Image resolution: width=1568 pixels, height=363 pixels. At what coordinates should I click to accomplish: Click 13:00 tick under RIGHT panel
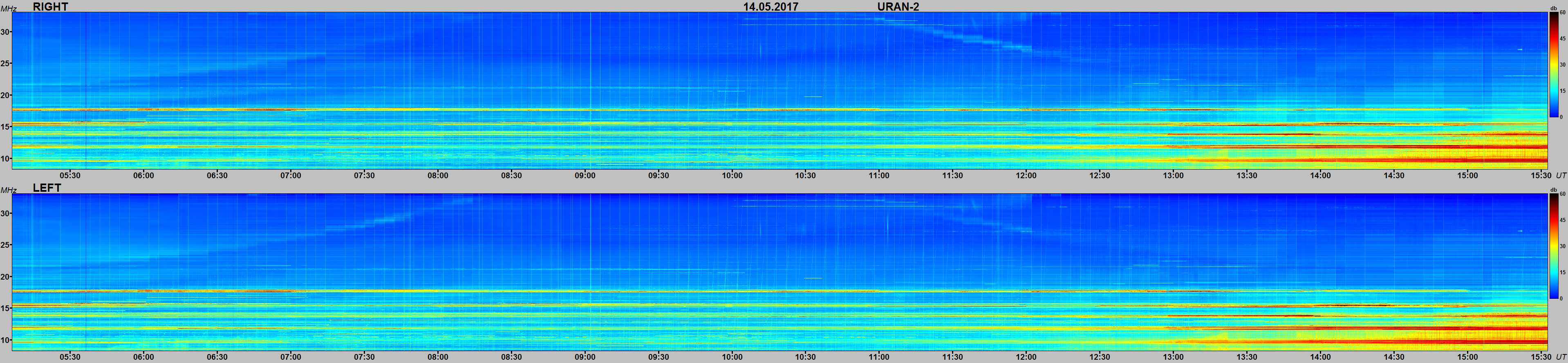[1174, 175]
